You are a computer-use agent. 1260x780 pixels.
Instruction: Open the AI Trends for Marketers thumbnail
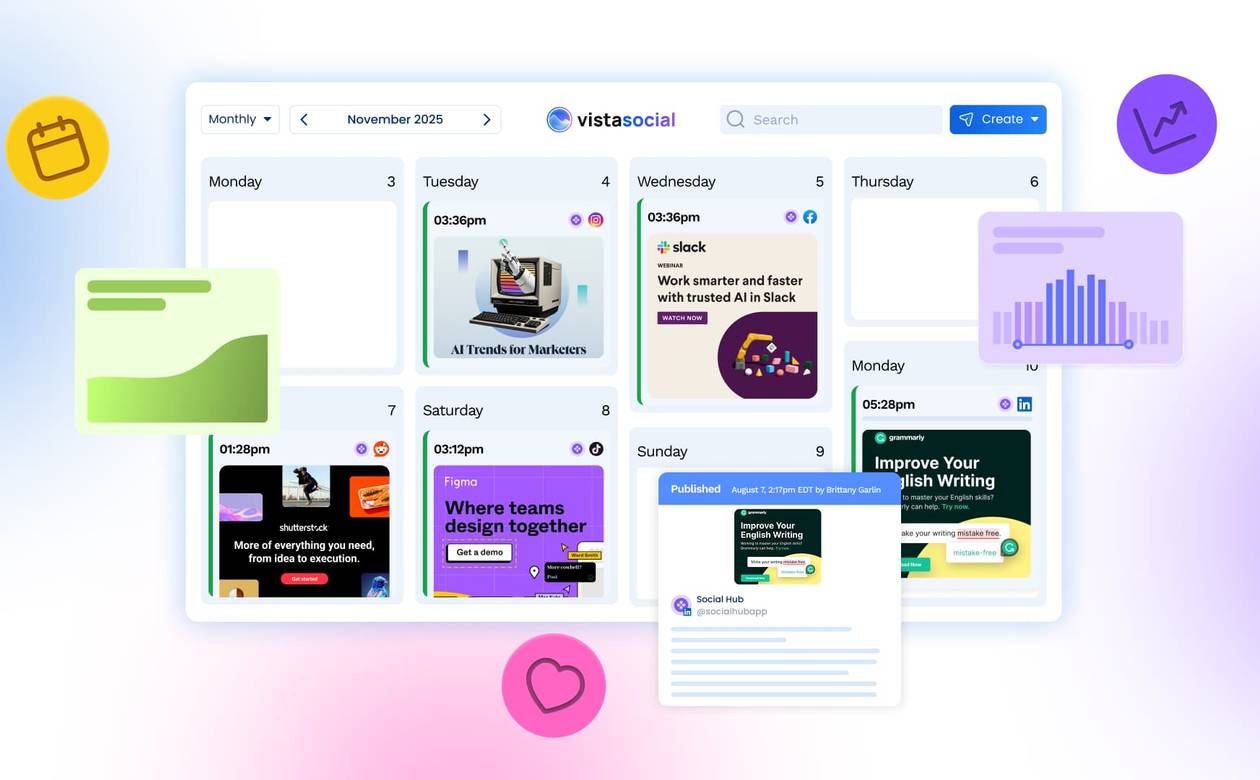518,297
